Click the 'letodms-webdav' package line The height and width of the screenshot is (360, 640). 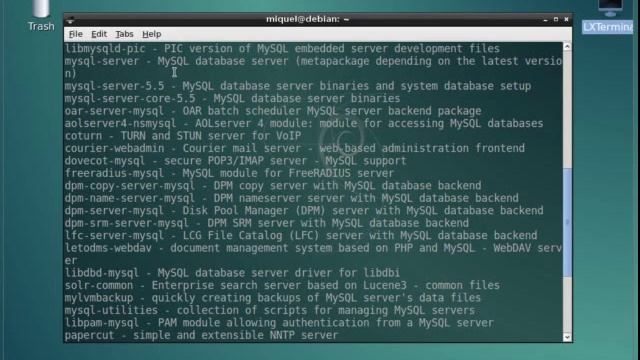pyautogui.click(x=313, y=254)
